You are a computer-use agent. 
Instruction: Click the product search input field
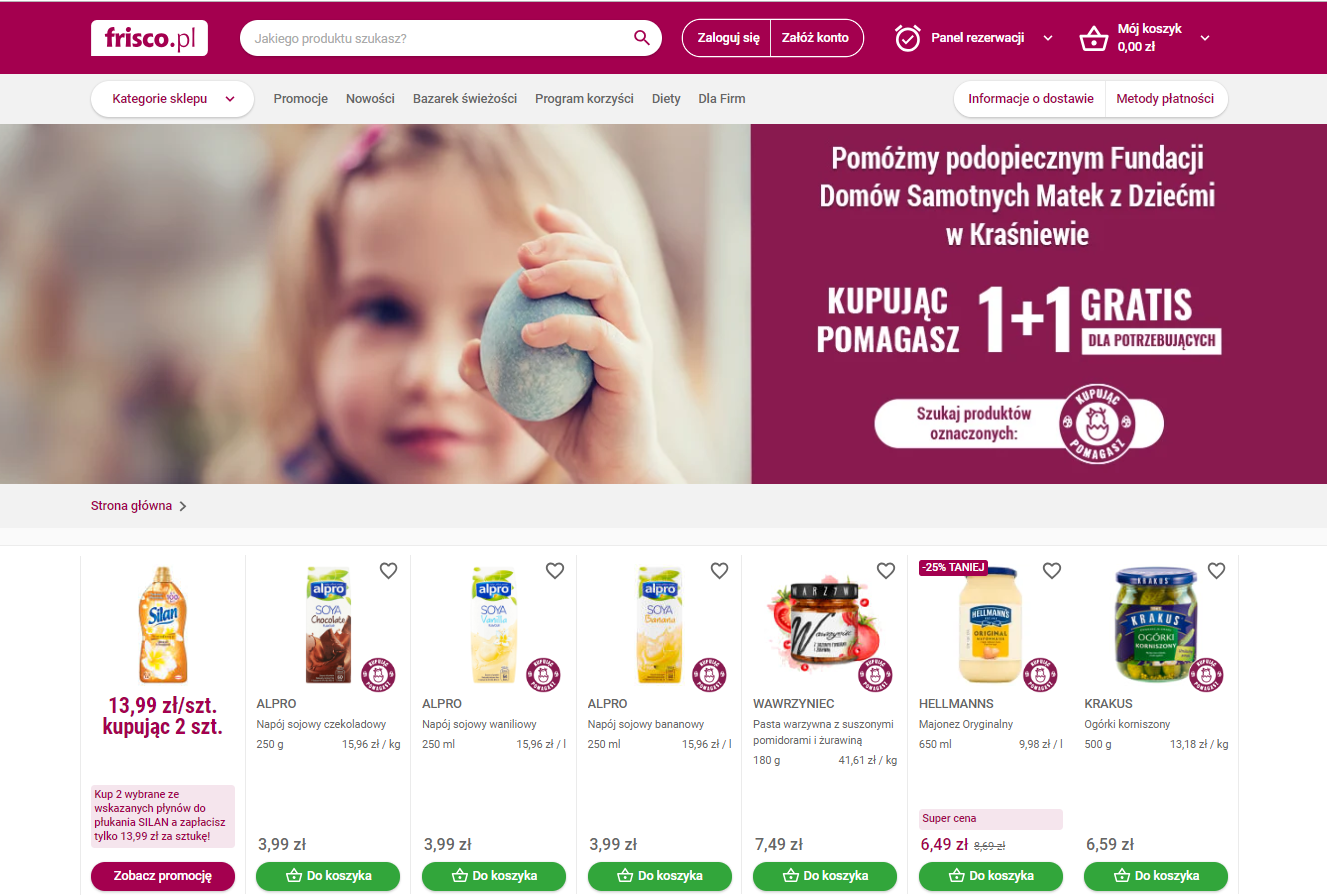440,38
